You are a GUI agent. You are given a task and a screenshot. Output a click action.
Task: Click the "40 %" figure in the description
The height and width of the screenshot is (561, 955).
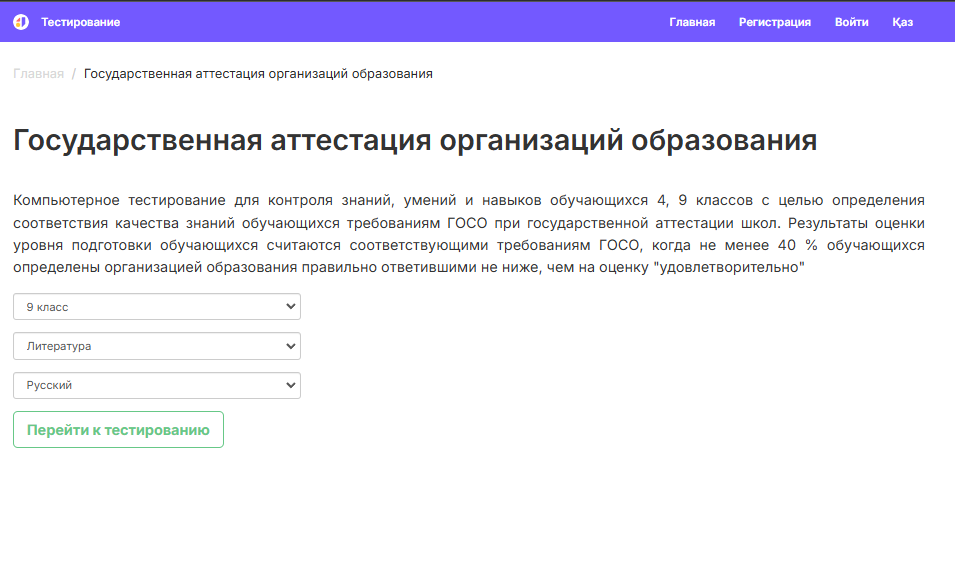784,245
